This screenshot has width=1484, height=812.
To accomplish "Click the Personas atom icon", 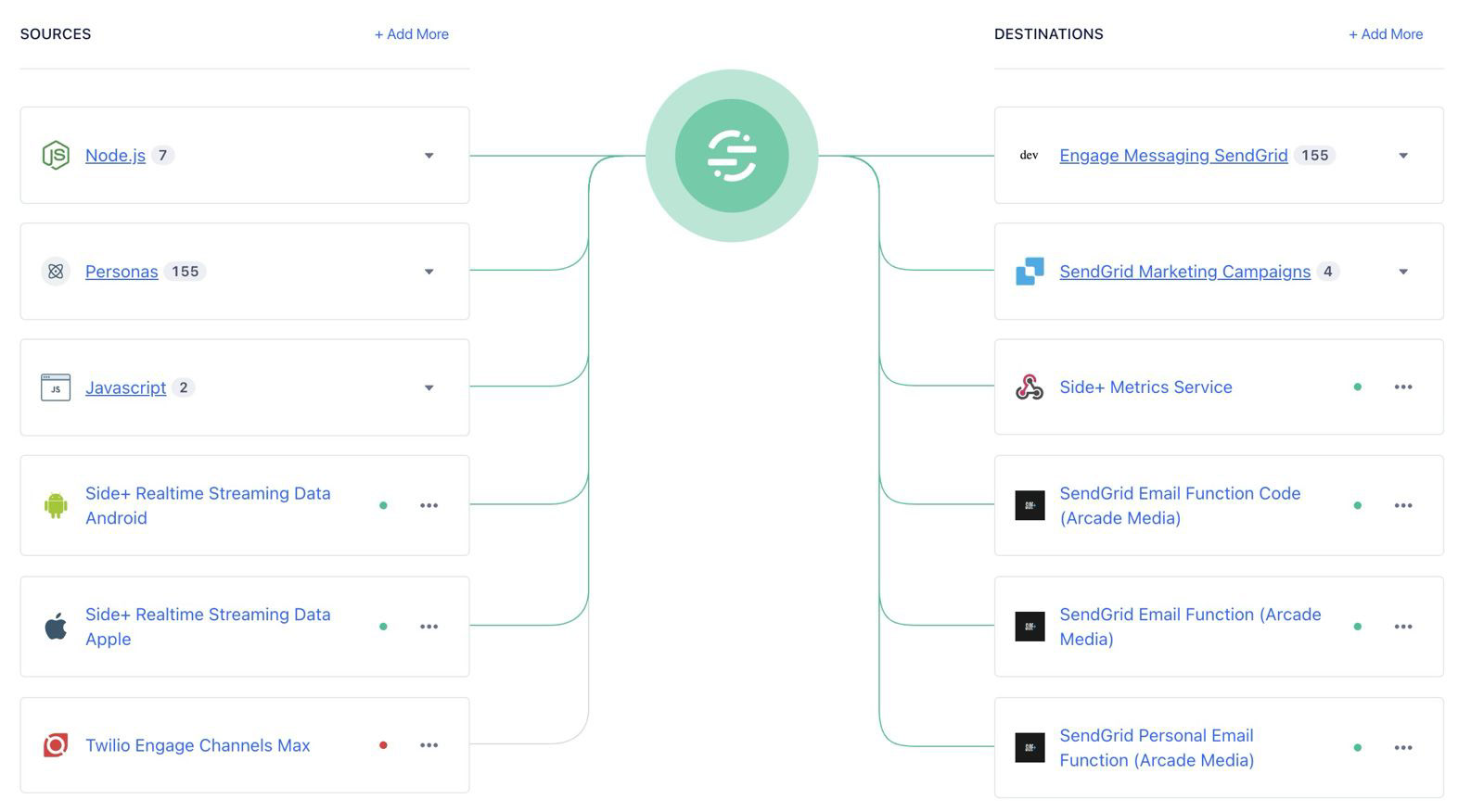I will click(x=56, y=272).
